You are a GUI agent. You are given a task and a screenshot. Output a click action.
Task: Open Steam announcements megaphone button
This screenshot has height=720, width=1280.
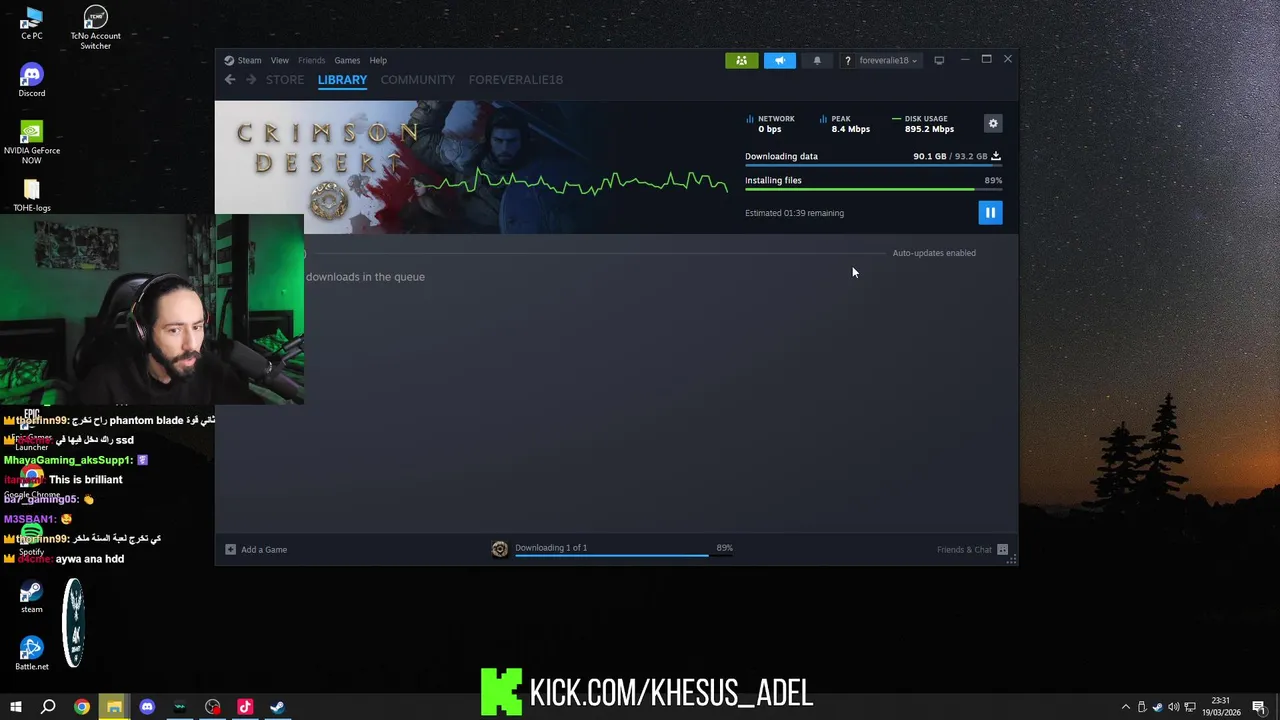(x=780, y=60)
